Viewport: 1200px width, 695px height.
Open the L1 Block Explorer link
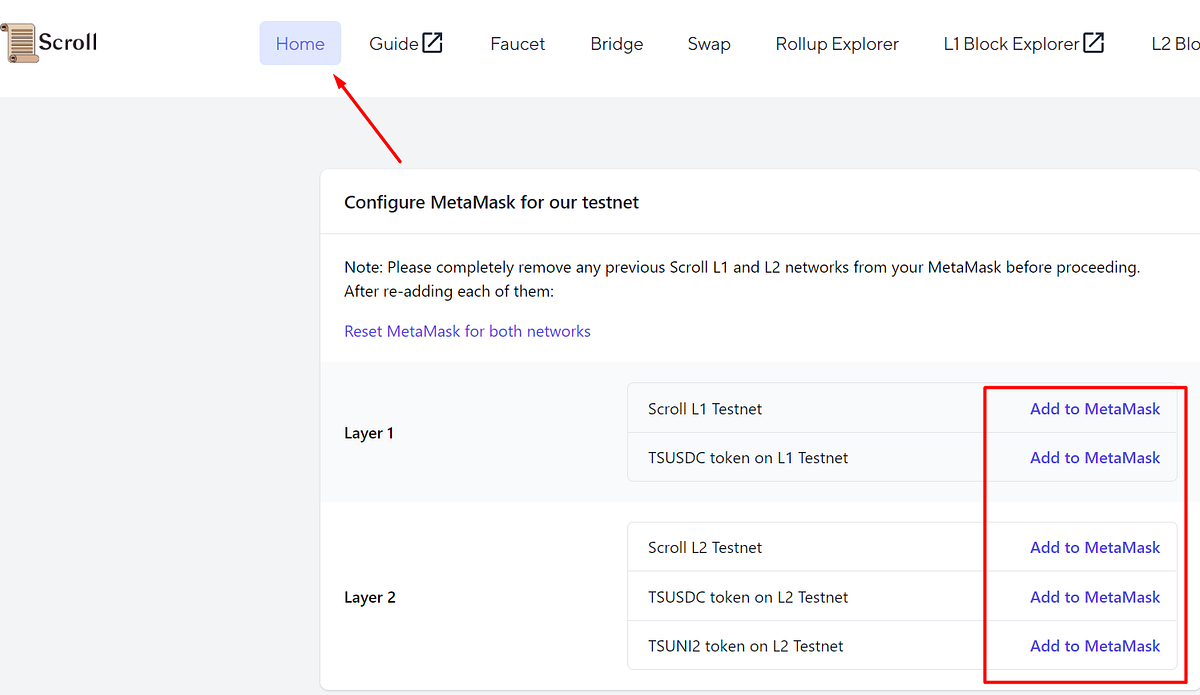tap(1024, 43)
